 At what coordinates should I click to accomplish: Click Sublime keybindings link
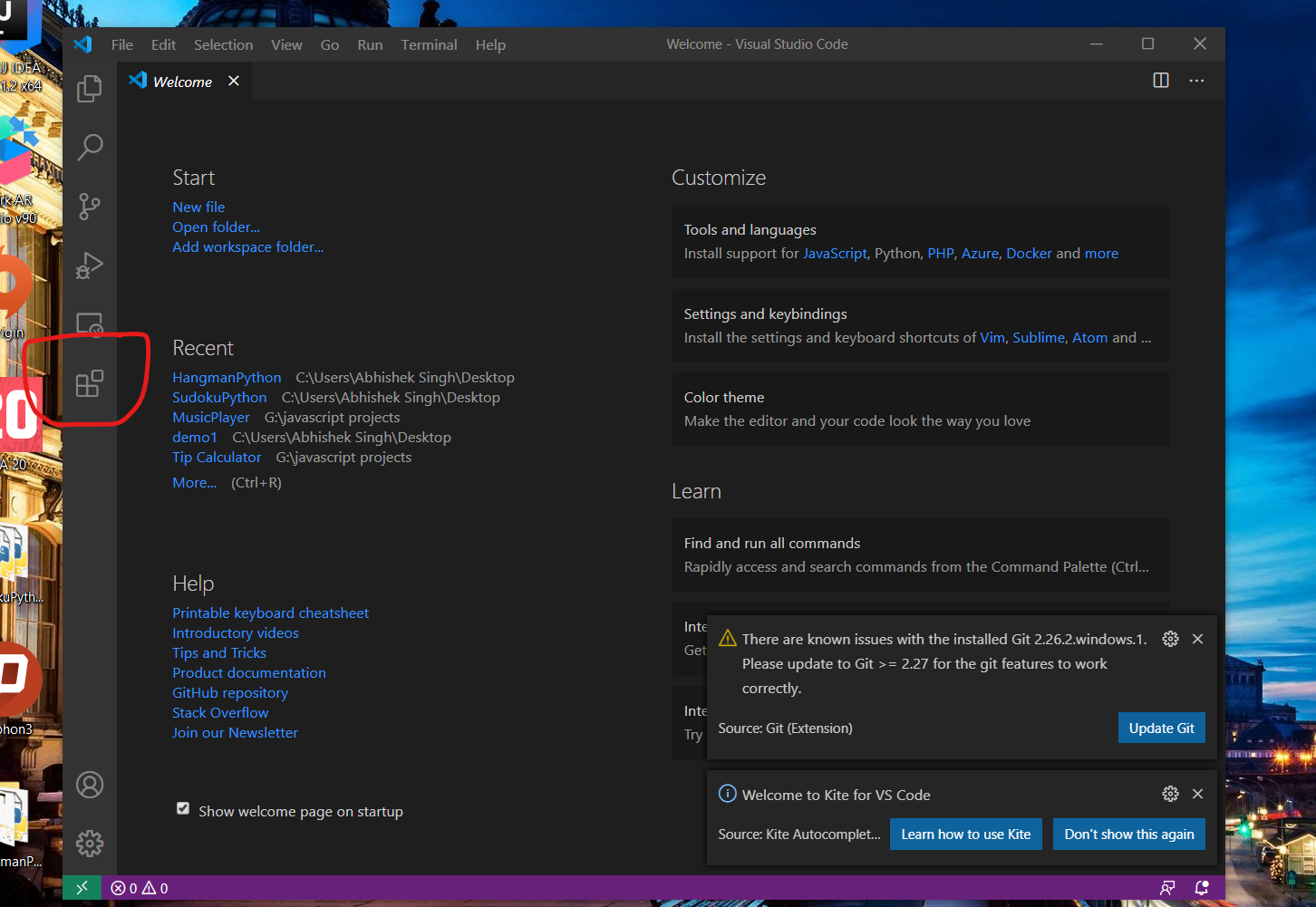point(1039,337)
